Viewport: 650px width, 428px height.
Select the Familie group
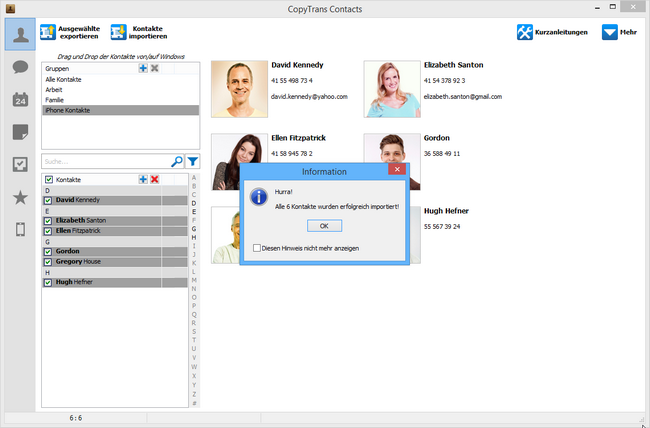tap(55, 100)
